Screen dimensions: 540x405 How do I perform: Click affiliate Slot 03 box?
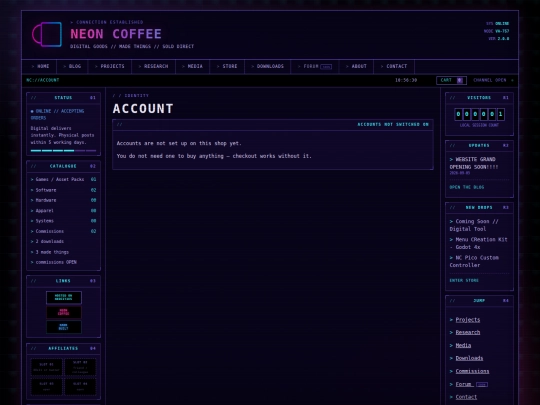[46, 386]
